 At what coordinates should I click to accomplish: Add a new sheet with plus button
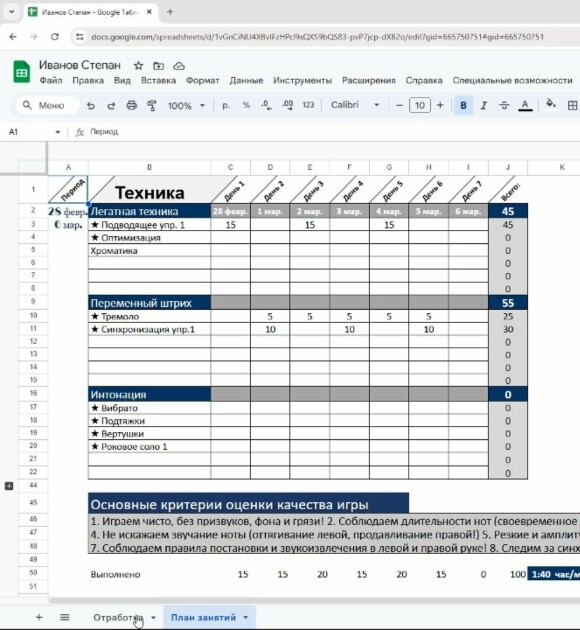(x=39, y=617)
